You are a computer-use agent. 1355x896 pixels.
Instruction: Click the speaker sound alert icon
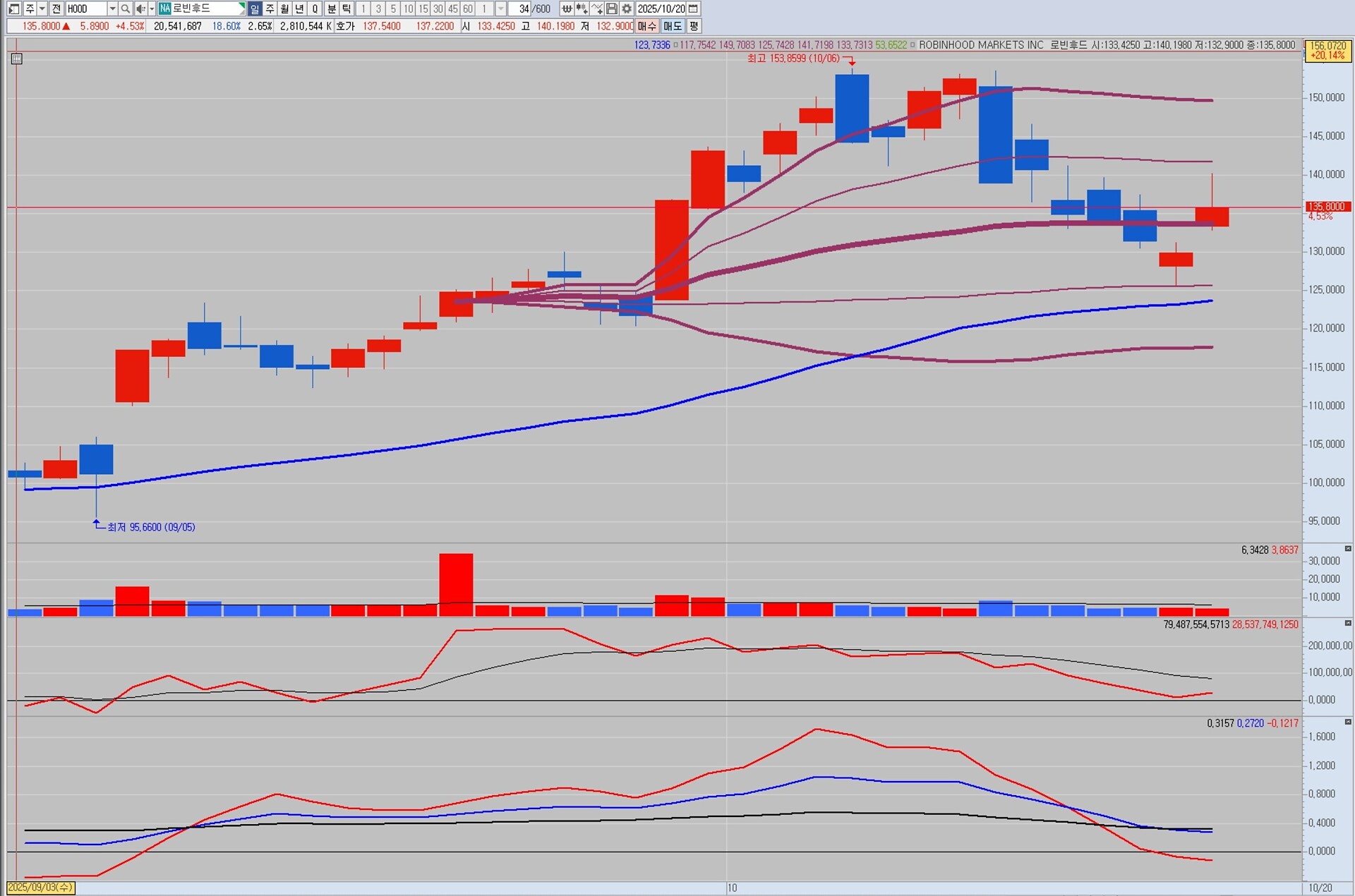(x=140, y=8)
